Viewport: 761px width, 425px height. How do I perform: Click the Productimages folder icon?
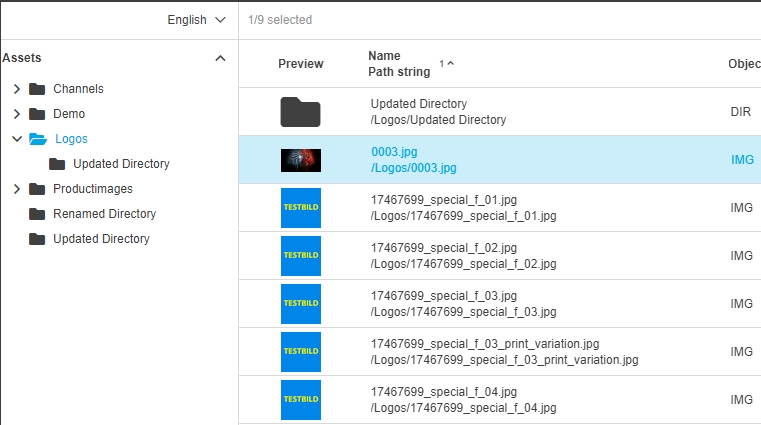(37, 189)
